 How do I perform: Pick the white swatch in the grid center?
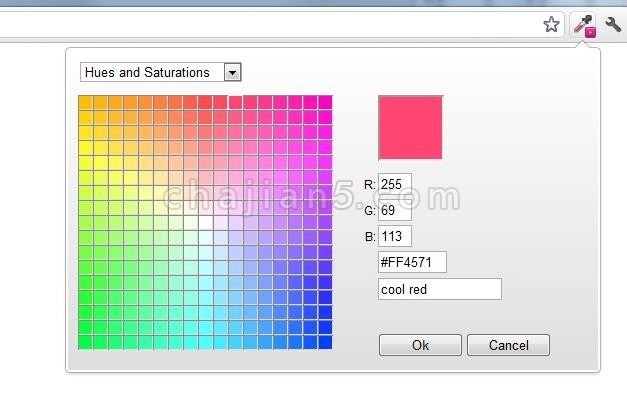click(x=206, y=223)
